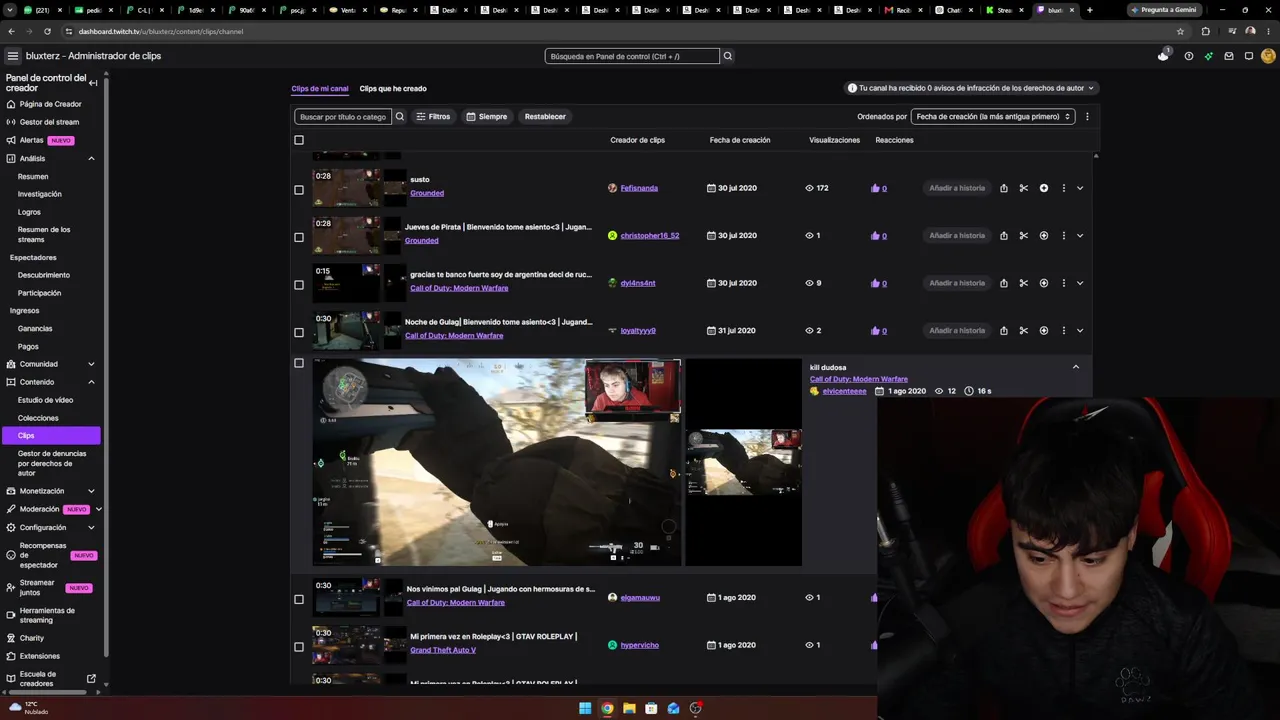Click the plus circle on "susto" clip
The height and width of the screenshot is (720, 1280).
click(x=1044, y=188)
